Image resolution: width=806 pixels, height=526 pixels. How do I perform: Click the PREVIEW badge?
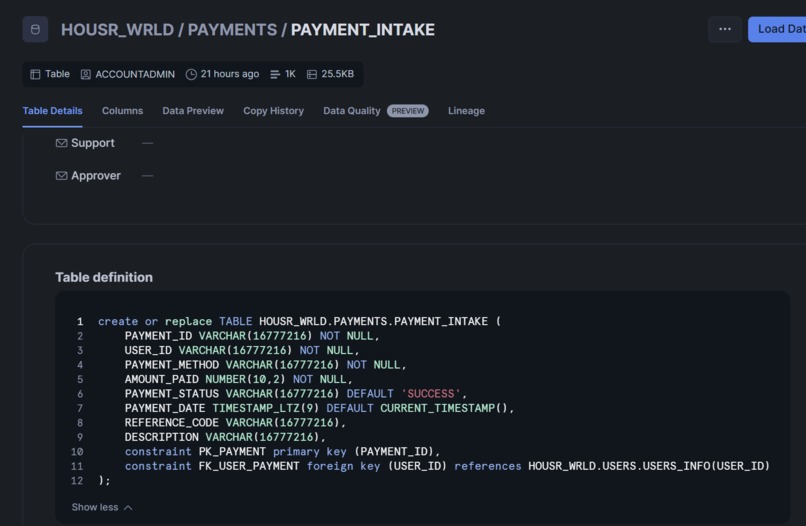408,111
